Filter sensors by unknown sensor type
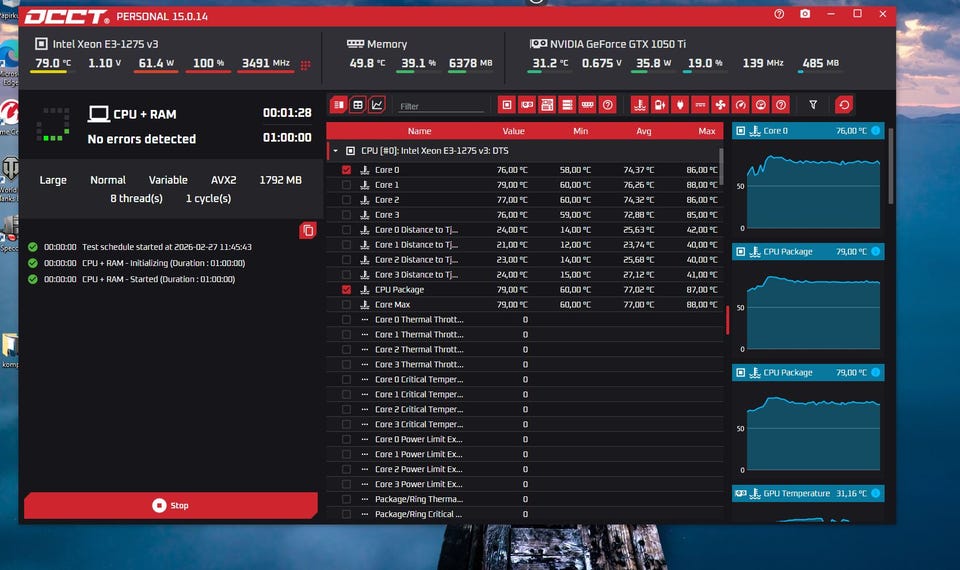 click(x=781, y=105)
